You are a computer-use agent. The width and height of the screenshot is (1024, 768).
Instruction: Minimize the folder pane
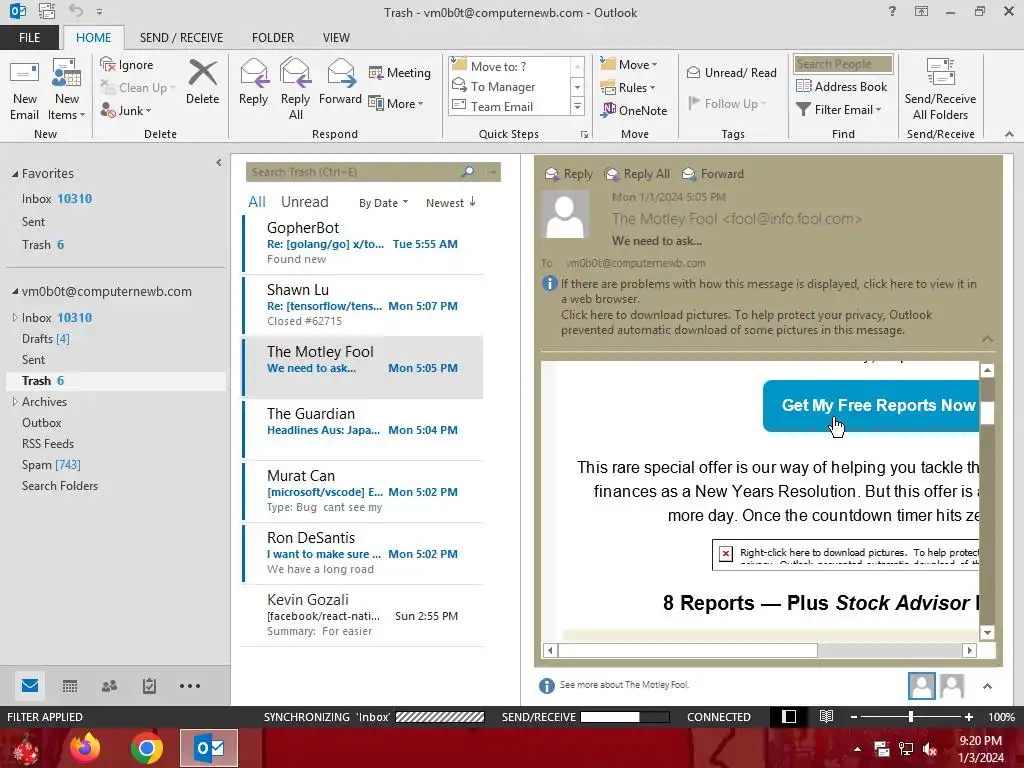[219, 163]
